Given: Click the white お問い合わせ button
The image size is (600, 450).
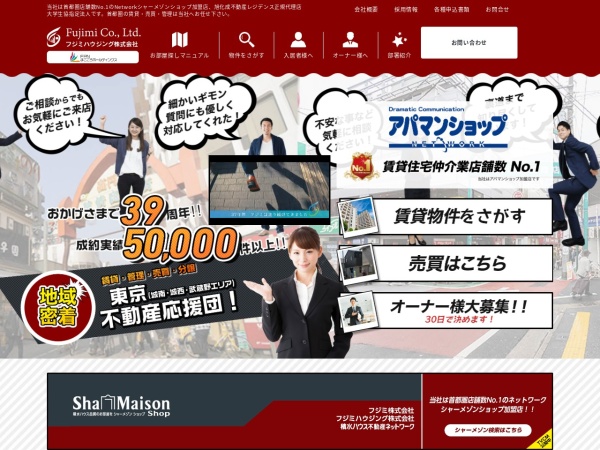Looking at the screenshot, I should (x=469, y=42).
